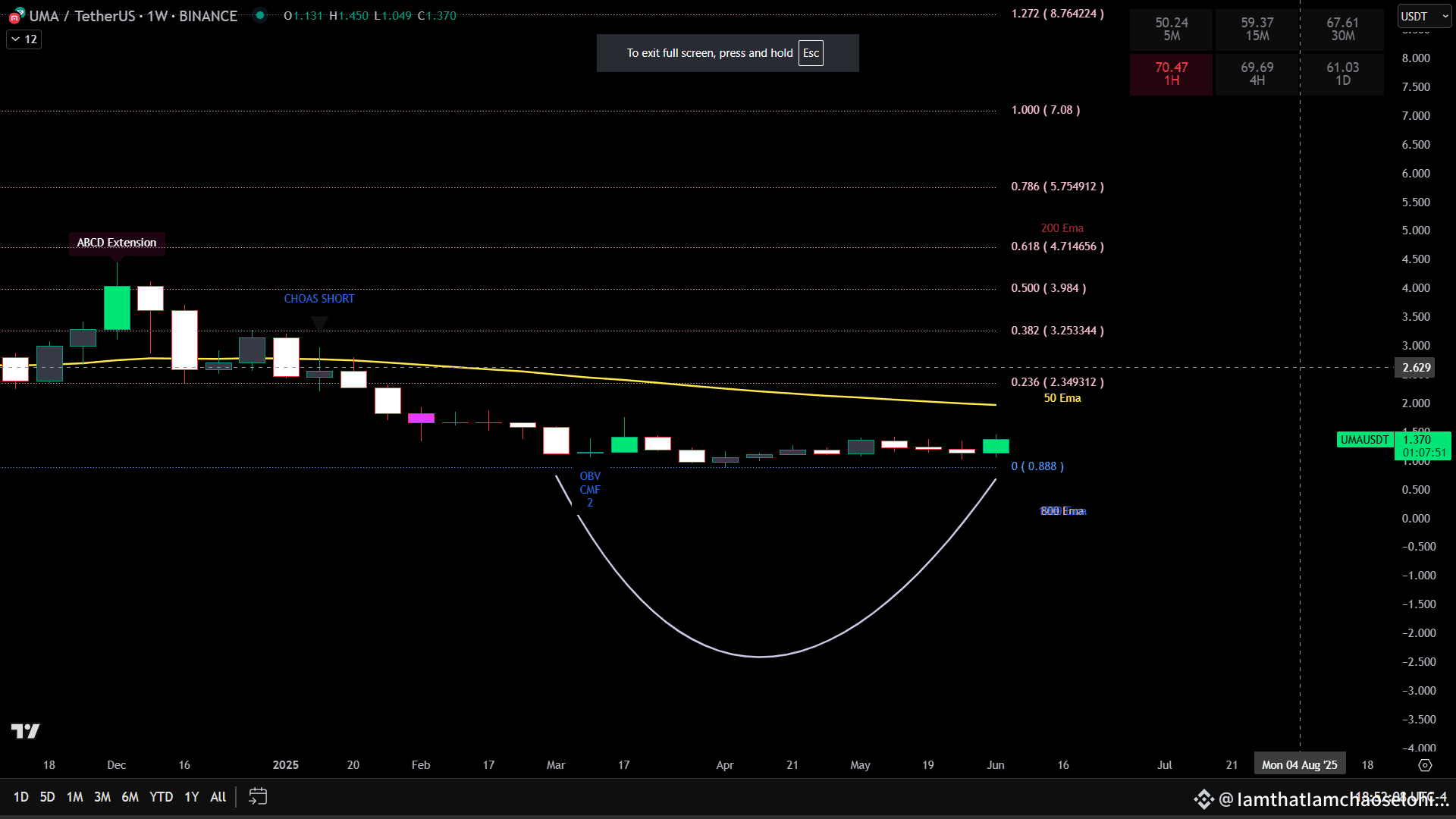Expand the 12 indicators legend toggle
This screenshot has height=819, width=1456.
pos(24,39)
